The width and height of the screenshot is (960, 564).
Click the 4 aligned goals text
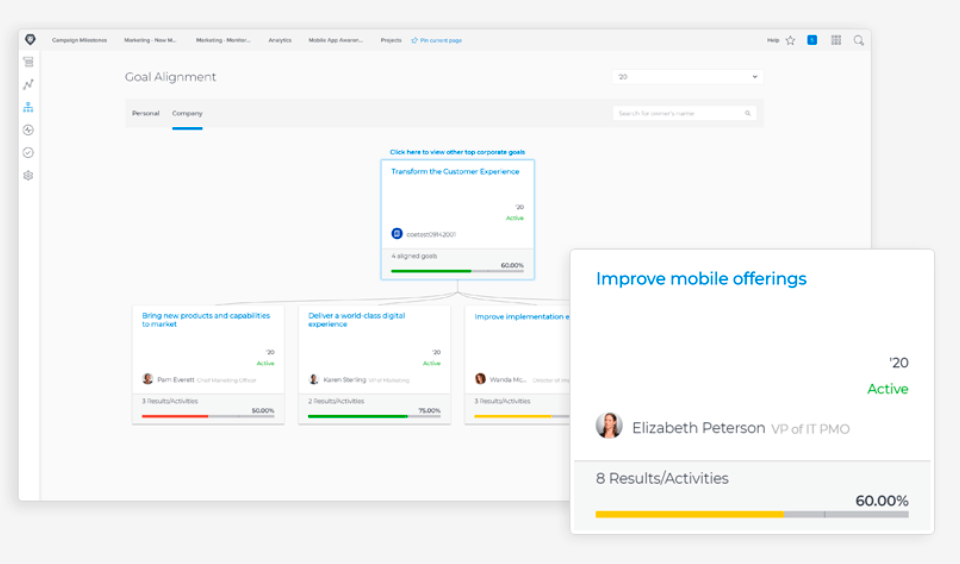point(414,256)
